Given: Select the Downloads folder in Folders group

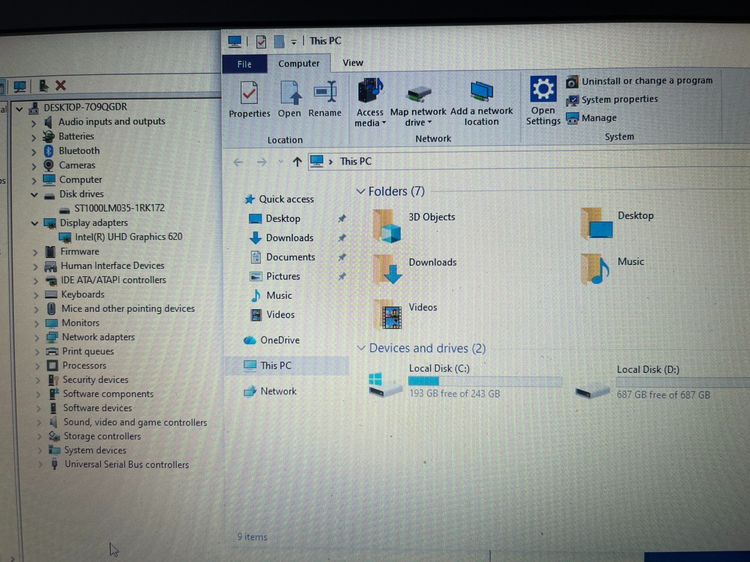Looking at the screenshot, I should pos(414,268).
